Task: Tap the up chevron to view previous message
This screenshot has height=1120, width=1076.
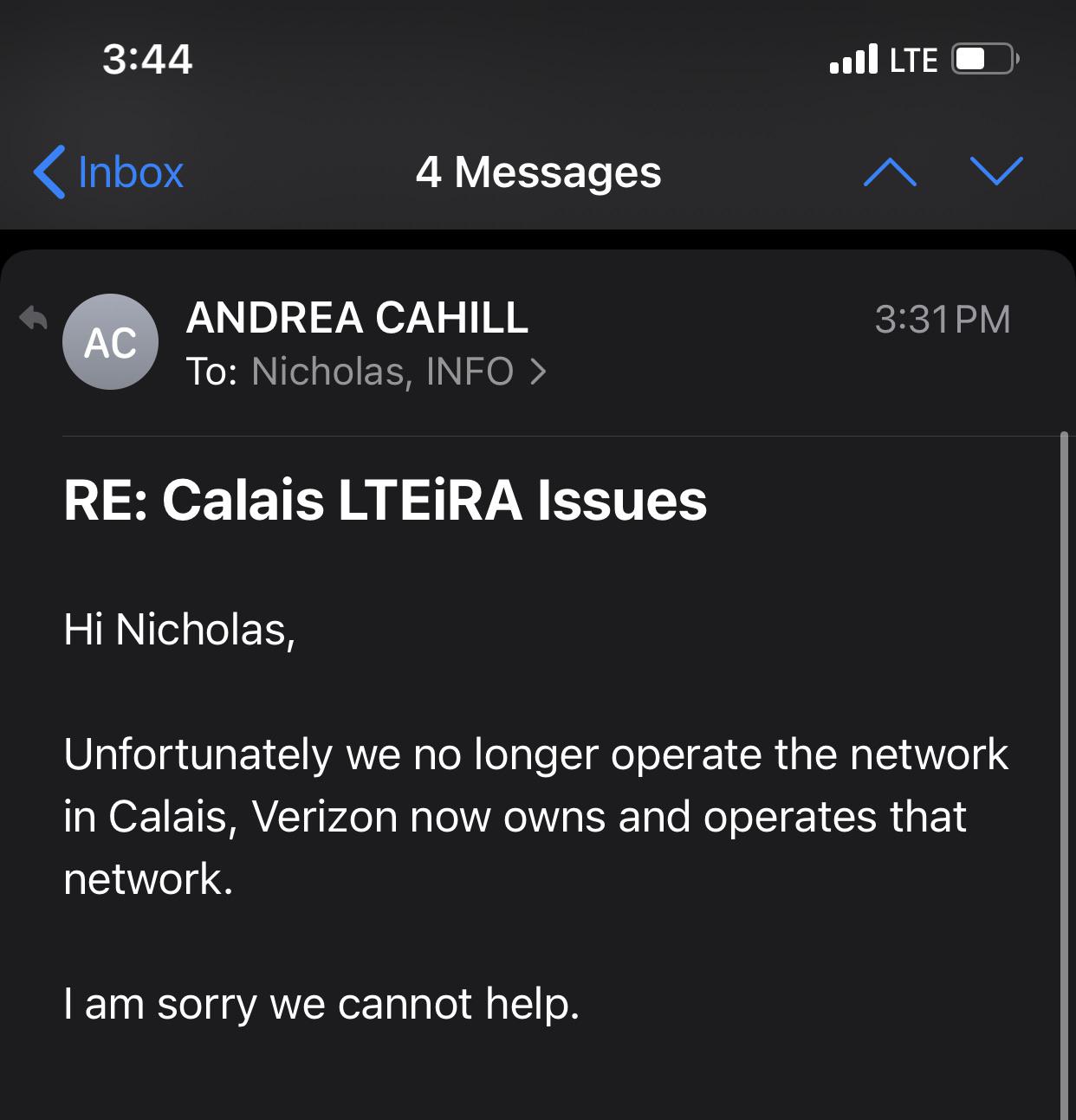Action: pos(891,172)
